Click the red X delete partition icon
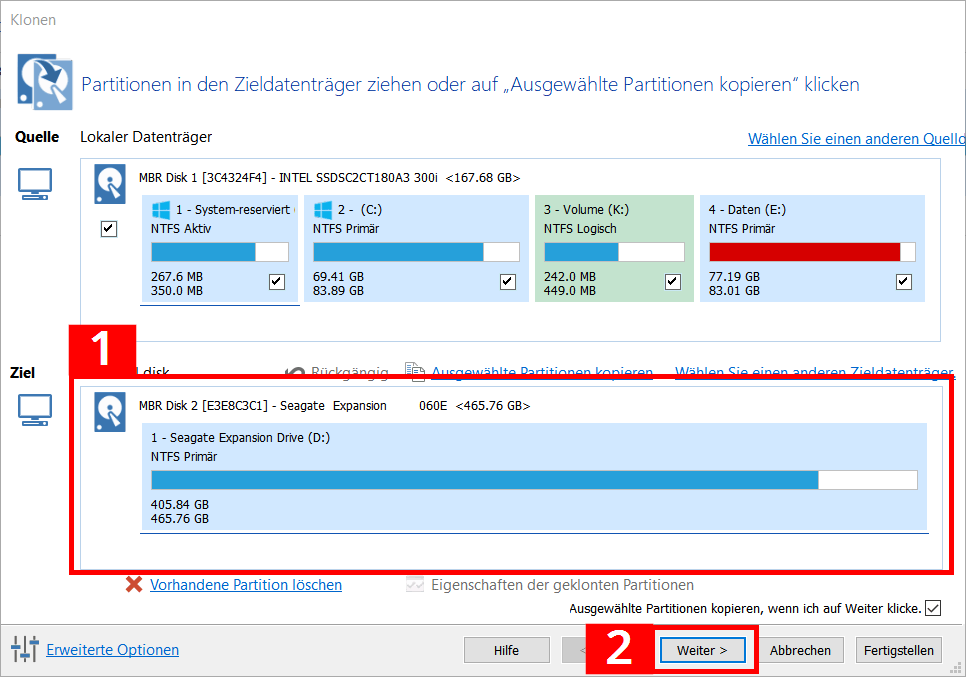Screen dimensions: 966x677 [134, 585]
